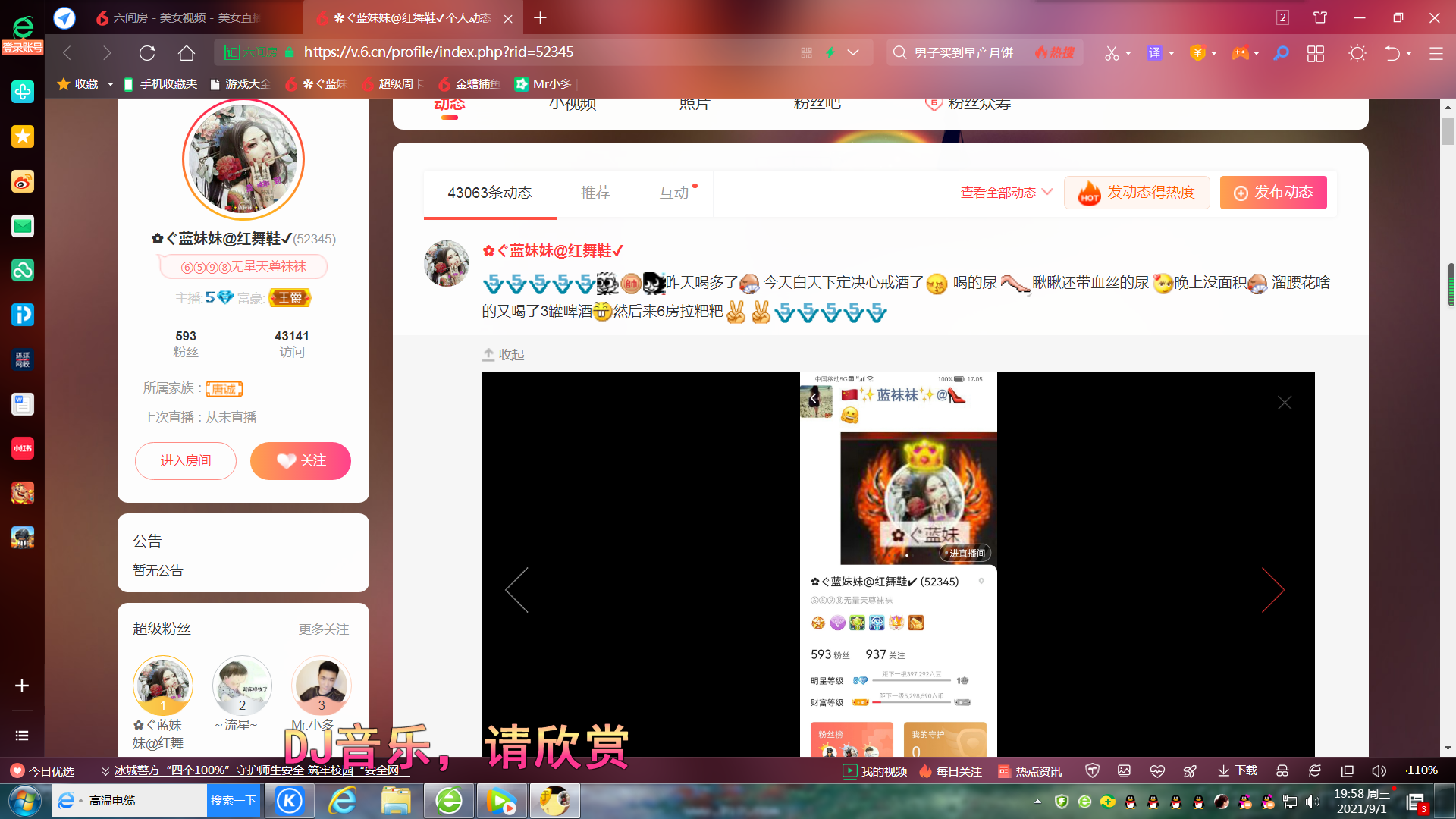Image resolution: width=1456 pixels, height=819 pixels.
Task: Open the mail icon in left sidebar
Action: pos(23,226)
